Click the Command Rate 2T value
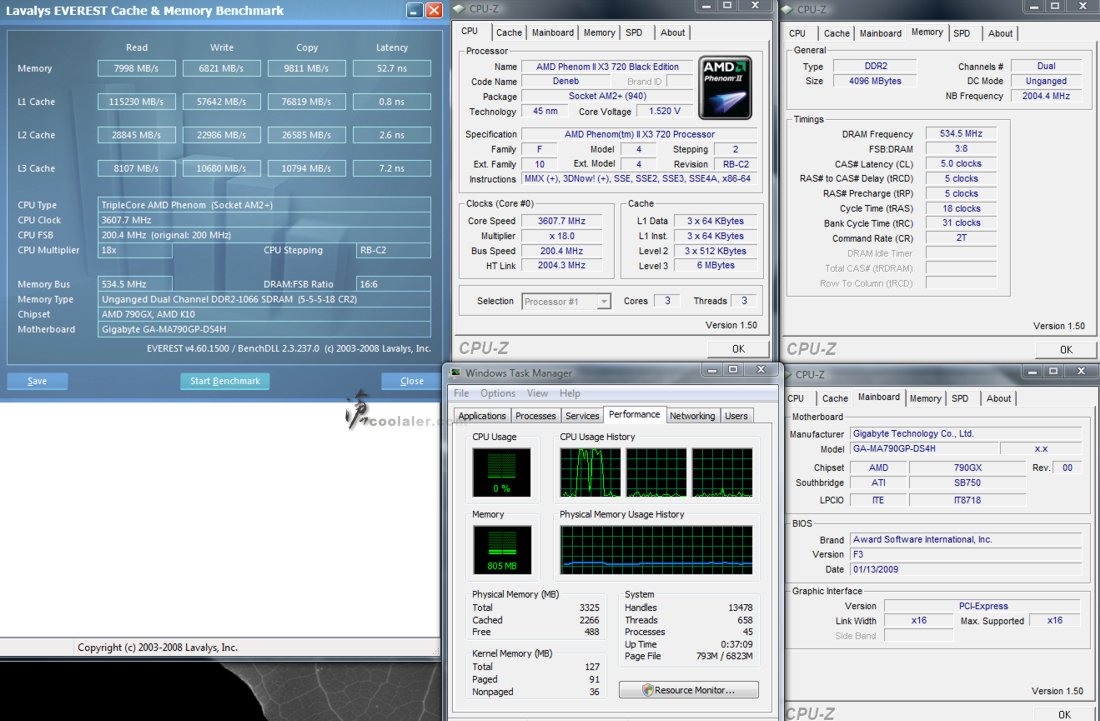The height and width of the screenshot is (721, 1100). (x=961, y=238)
